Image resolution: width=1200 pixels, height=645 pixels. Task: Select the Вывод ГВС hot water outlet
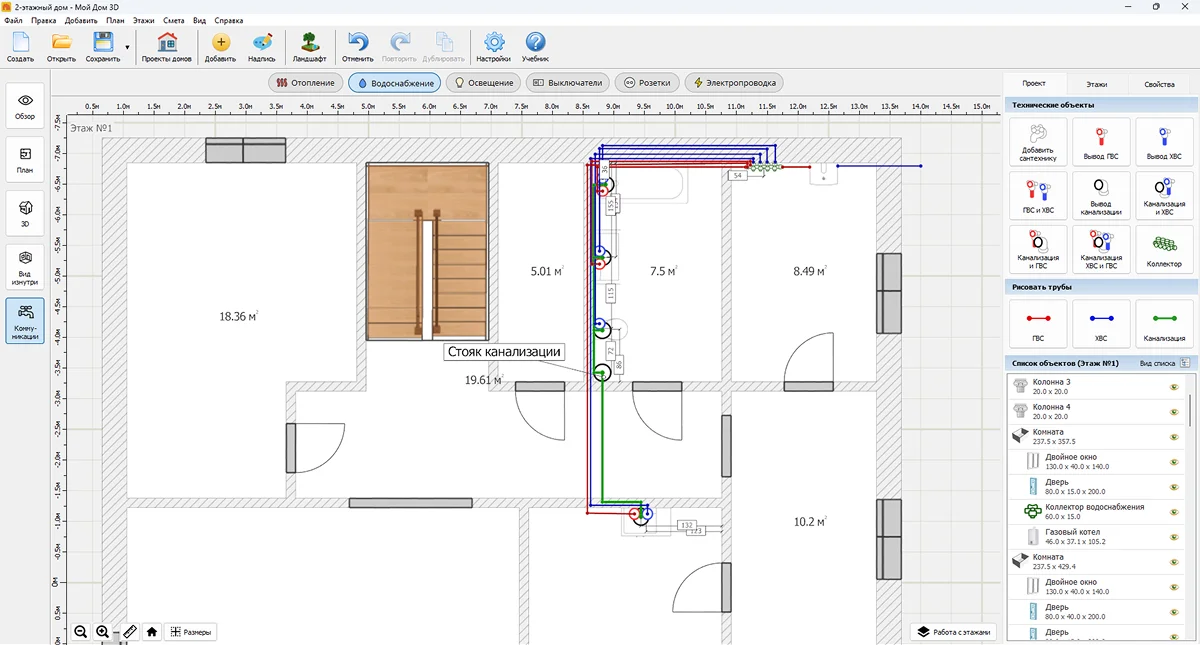pyautogui.click(x=1101, y=141)
